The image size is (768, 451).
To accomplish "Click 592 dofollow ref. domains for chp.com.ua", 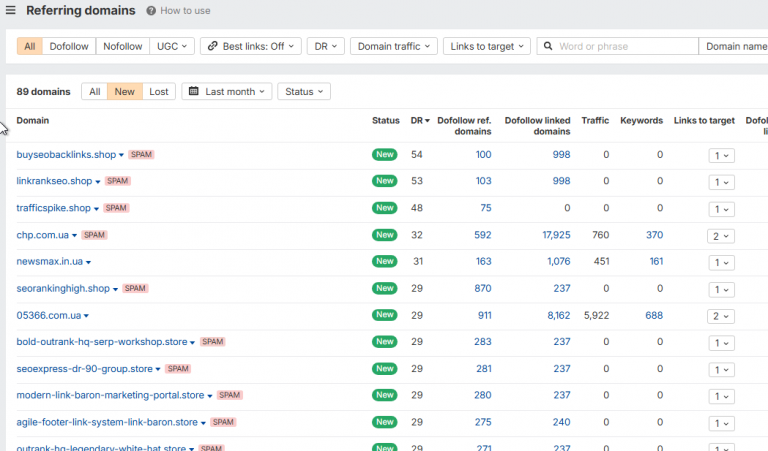I will [x=482, y=235].
